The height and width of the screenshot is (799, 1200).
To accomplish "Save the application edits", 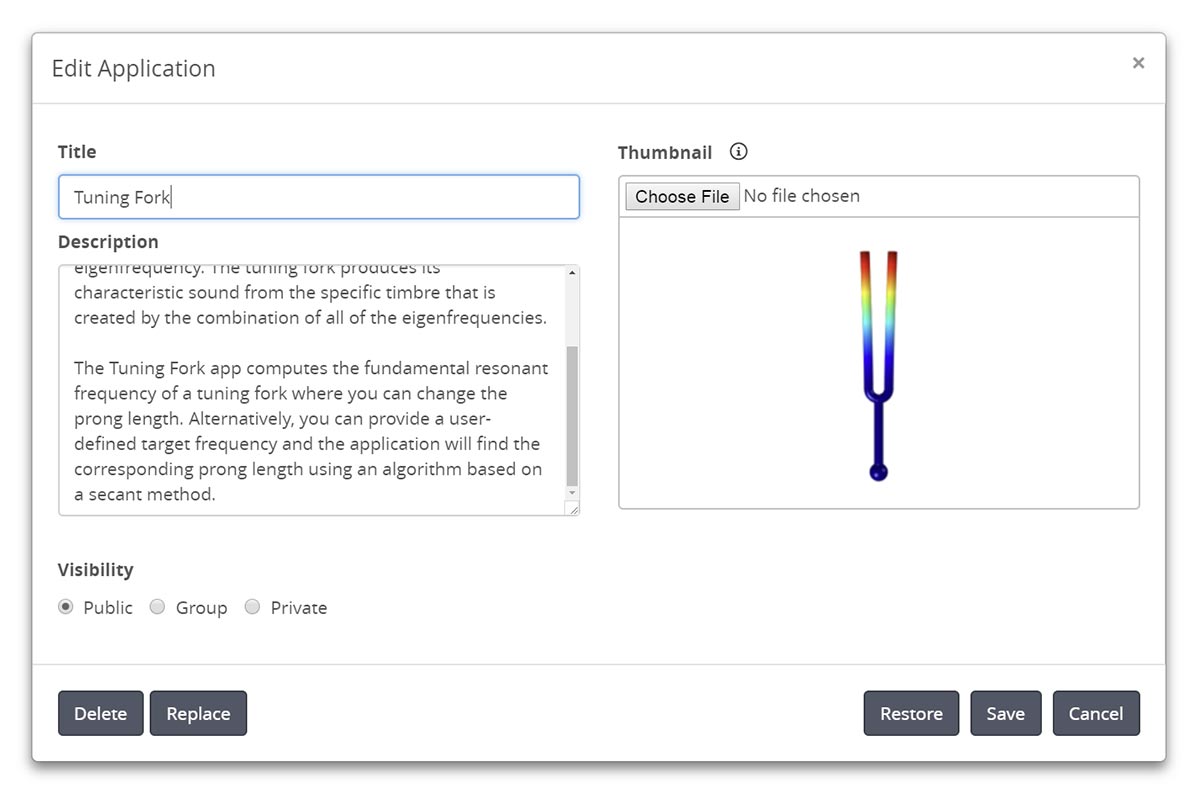I will [1005, 713].
